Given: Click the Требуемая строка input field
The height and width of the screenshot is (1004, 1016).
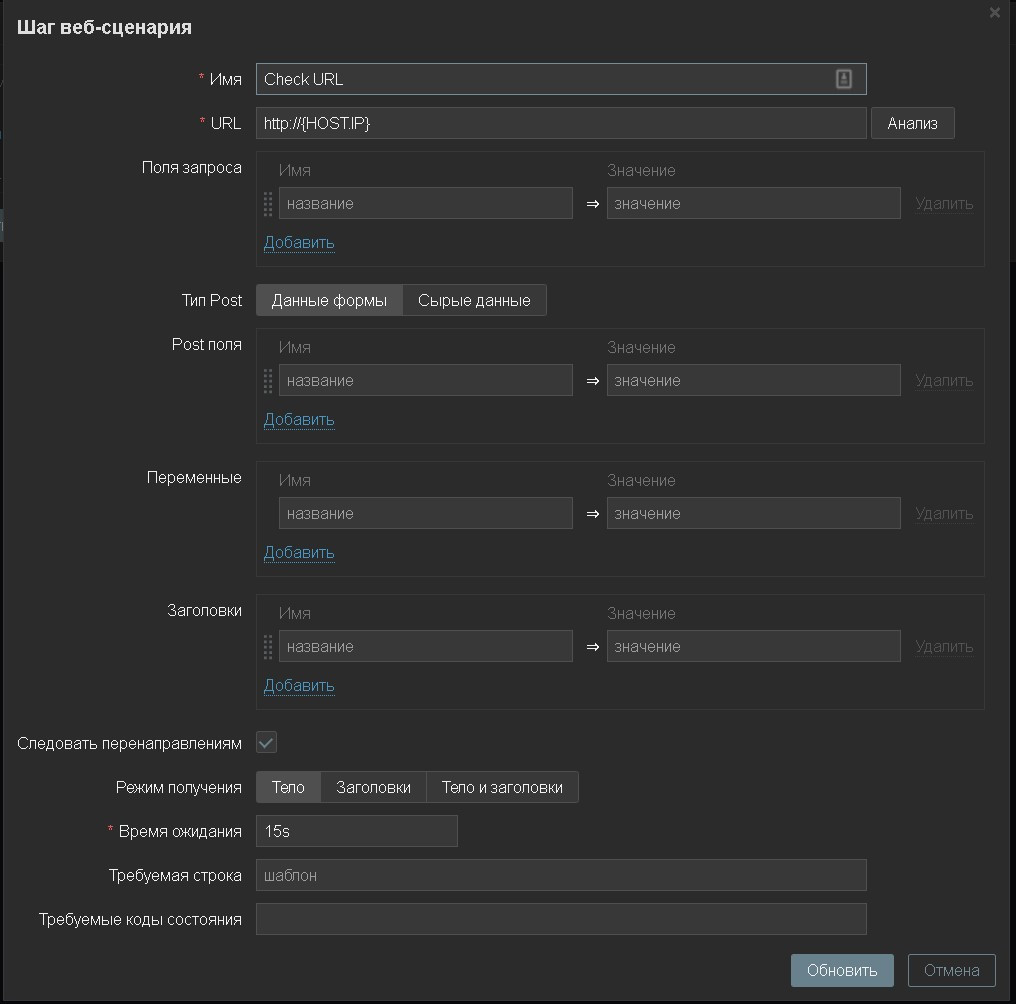Looking at the screenshot, I should 561,875.
